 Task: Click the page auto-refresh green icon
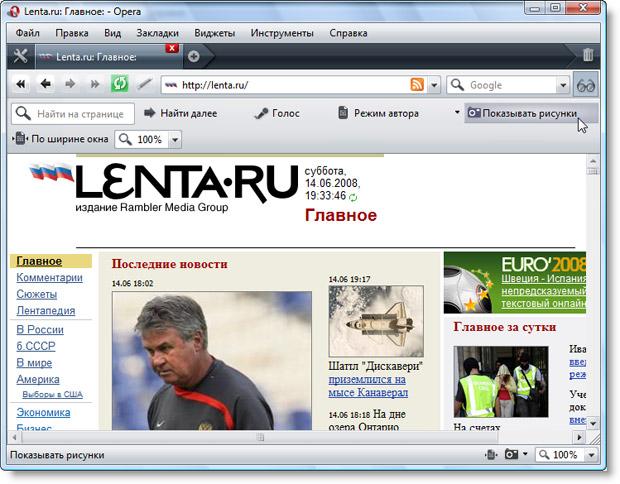(353, 197)
